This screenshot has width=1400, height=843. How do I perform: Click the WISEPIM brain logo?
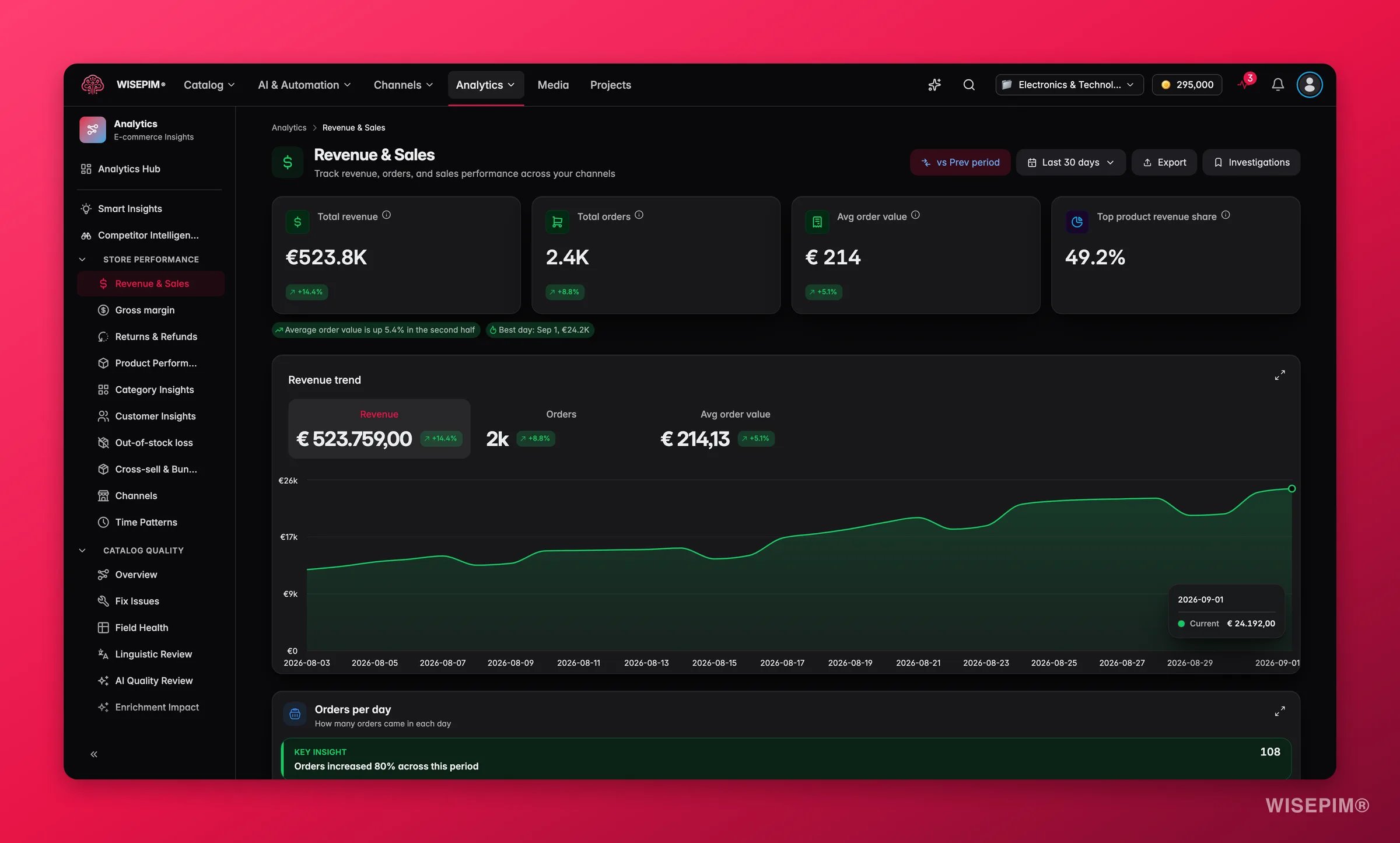[93, 85]
